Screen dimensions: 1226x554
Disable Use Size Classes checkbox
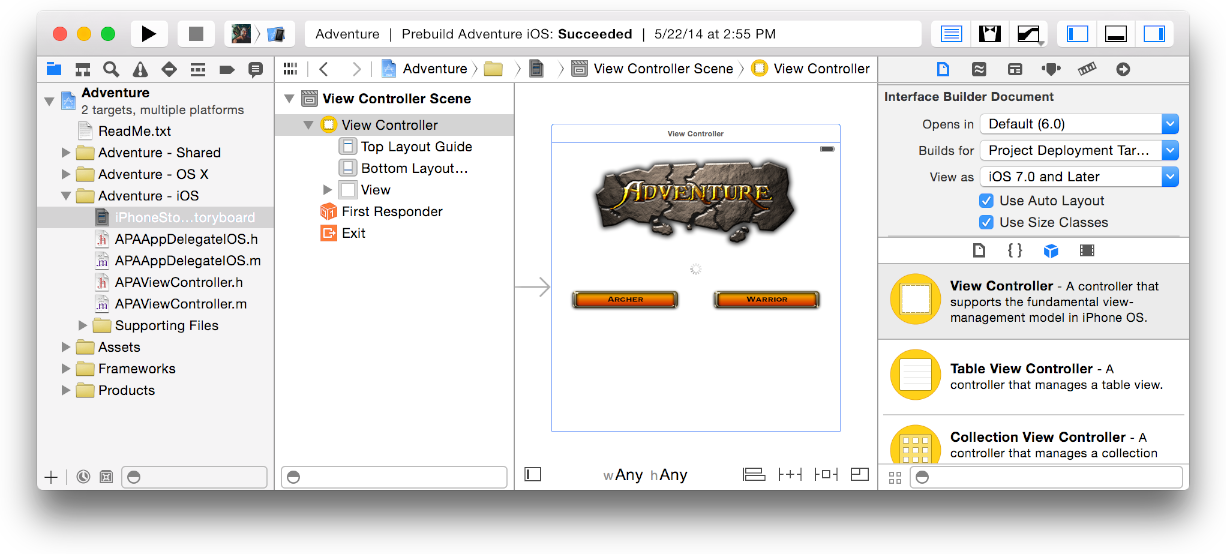(x=986, y=223)
